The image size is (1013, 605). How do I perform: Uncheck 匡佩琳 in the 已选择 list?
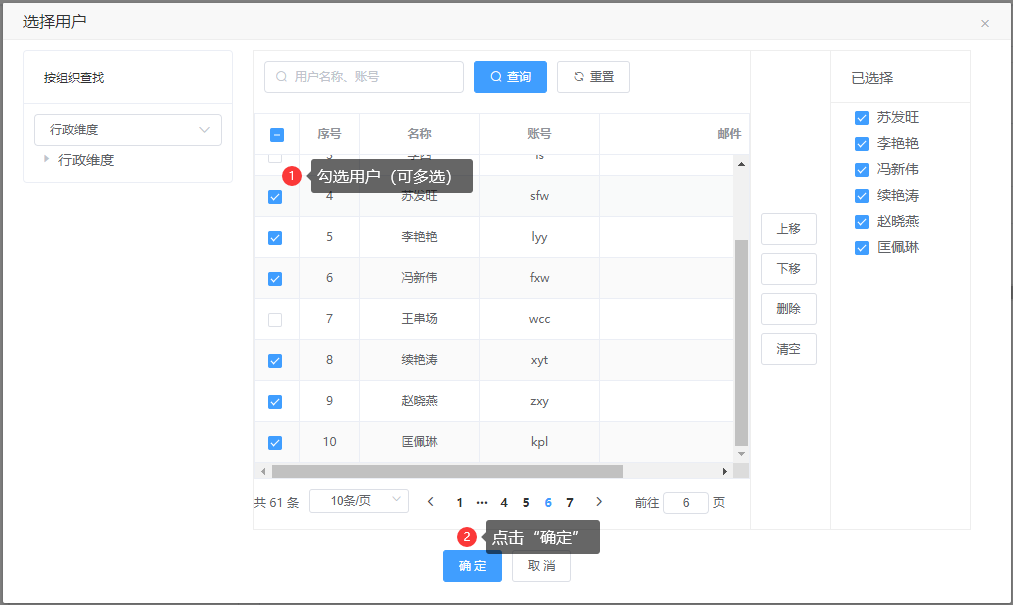pyautogui.click(x=862, y=248)
